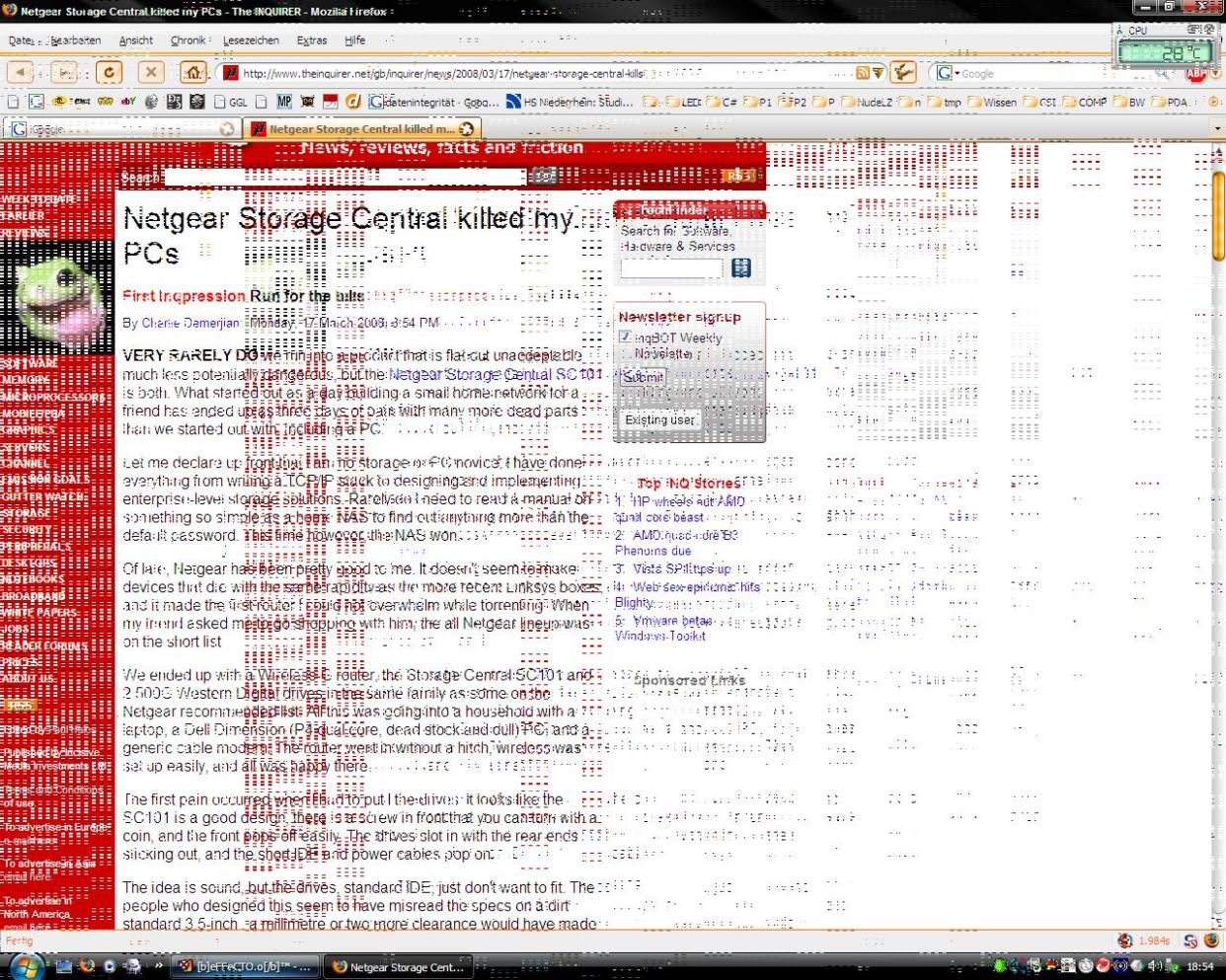Open the Chronik menu

tap(188, 40)
